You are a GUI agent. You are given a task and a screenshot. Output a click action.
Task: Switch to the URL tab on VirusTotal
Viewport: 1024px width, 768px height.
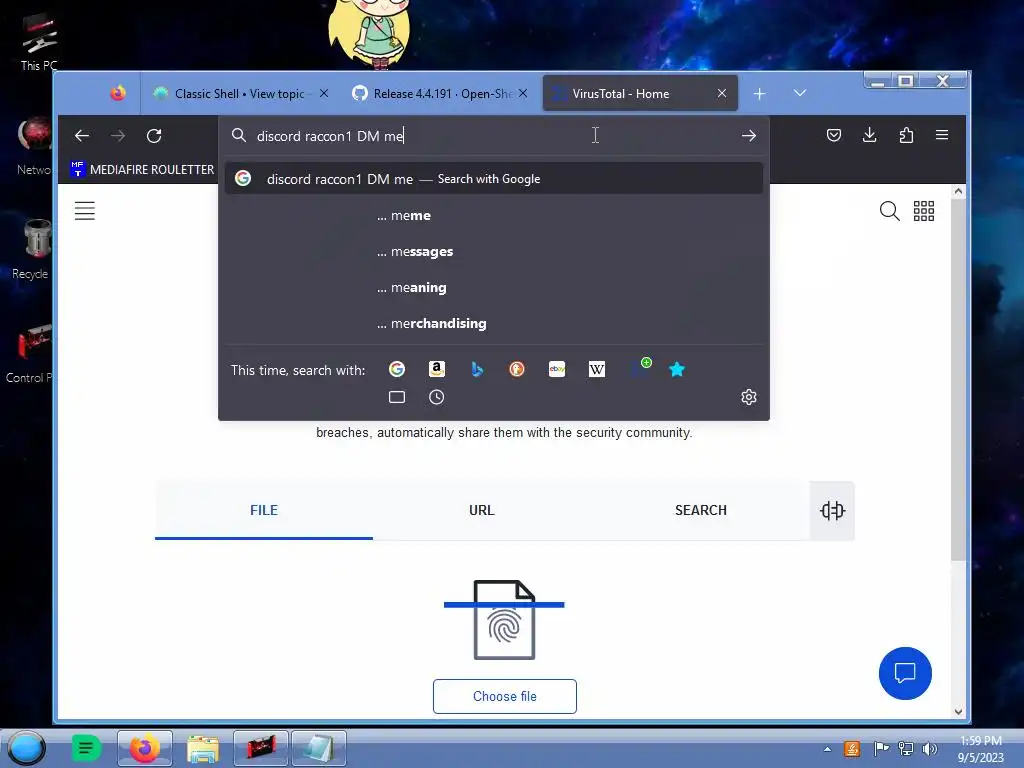tap(482, 510)
